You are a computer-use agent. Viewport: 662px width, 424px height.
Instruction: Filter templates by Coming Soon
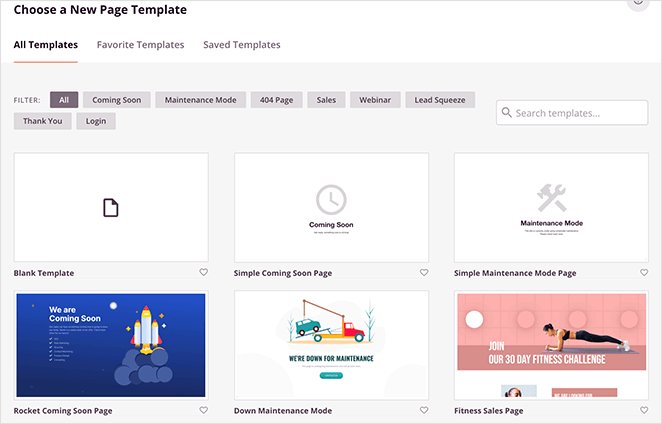pyautogui.click(x=117, y=100)
